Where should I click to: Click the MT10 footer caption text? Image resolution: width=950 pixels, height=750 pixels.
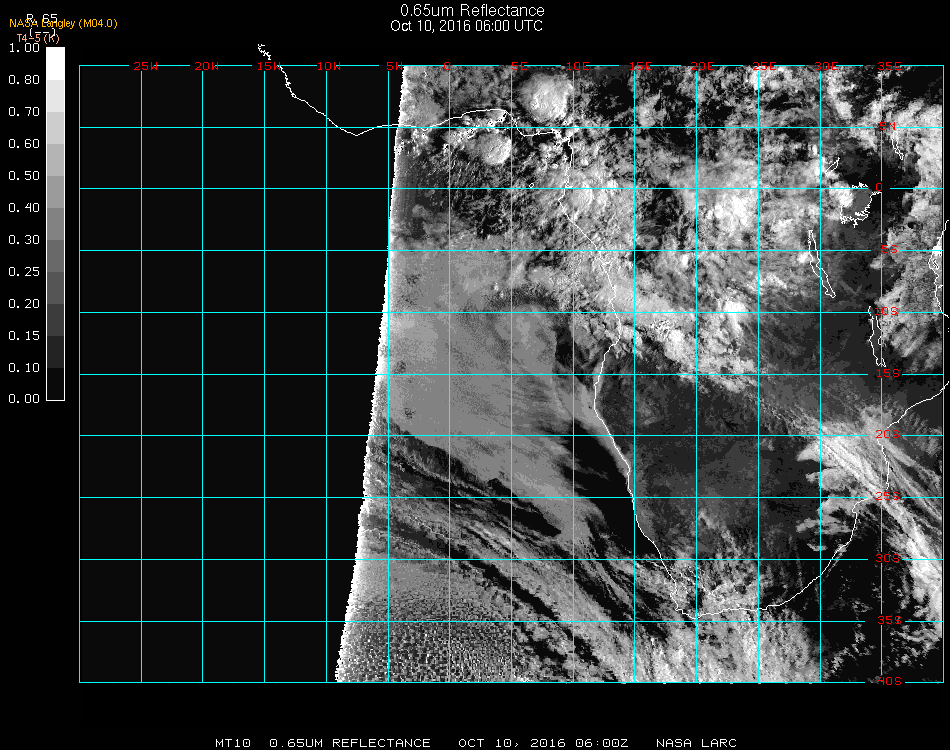(232, 743)
